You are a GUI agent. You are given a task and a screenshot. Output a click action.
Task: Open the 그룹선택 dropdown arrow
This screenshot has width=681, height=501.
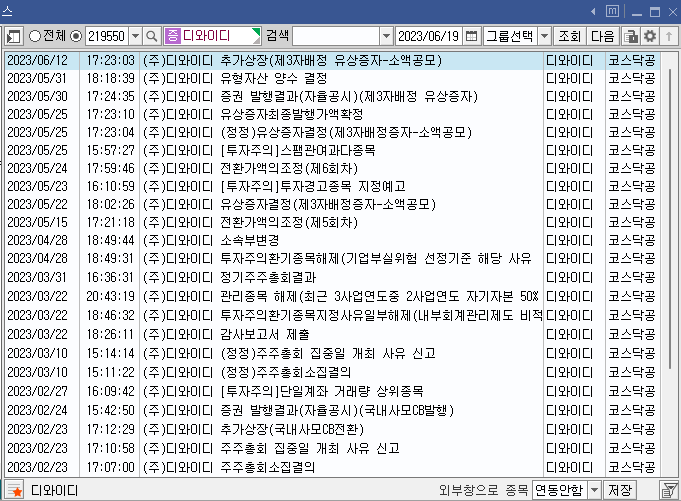click(545, 36)
